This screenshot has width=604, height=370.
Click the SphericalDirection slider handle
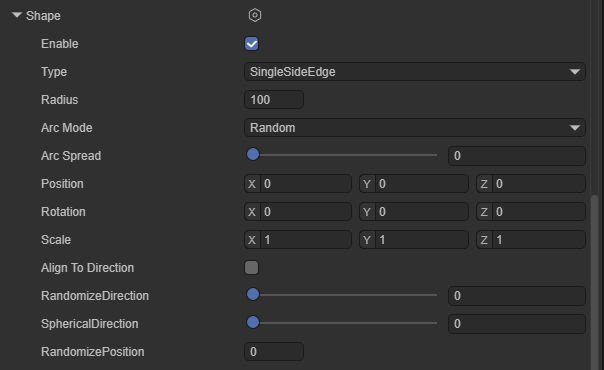(253, 322)
